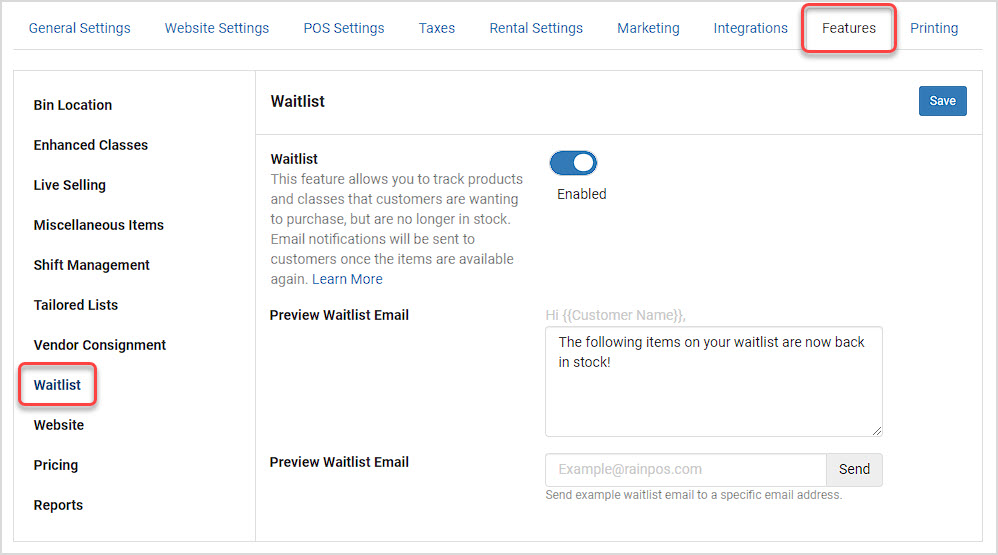Image resolution: width=998 pixels, height=555 pixels.
Task: Open Shift Management settings
Action: click(x=92, y=265)
